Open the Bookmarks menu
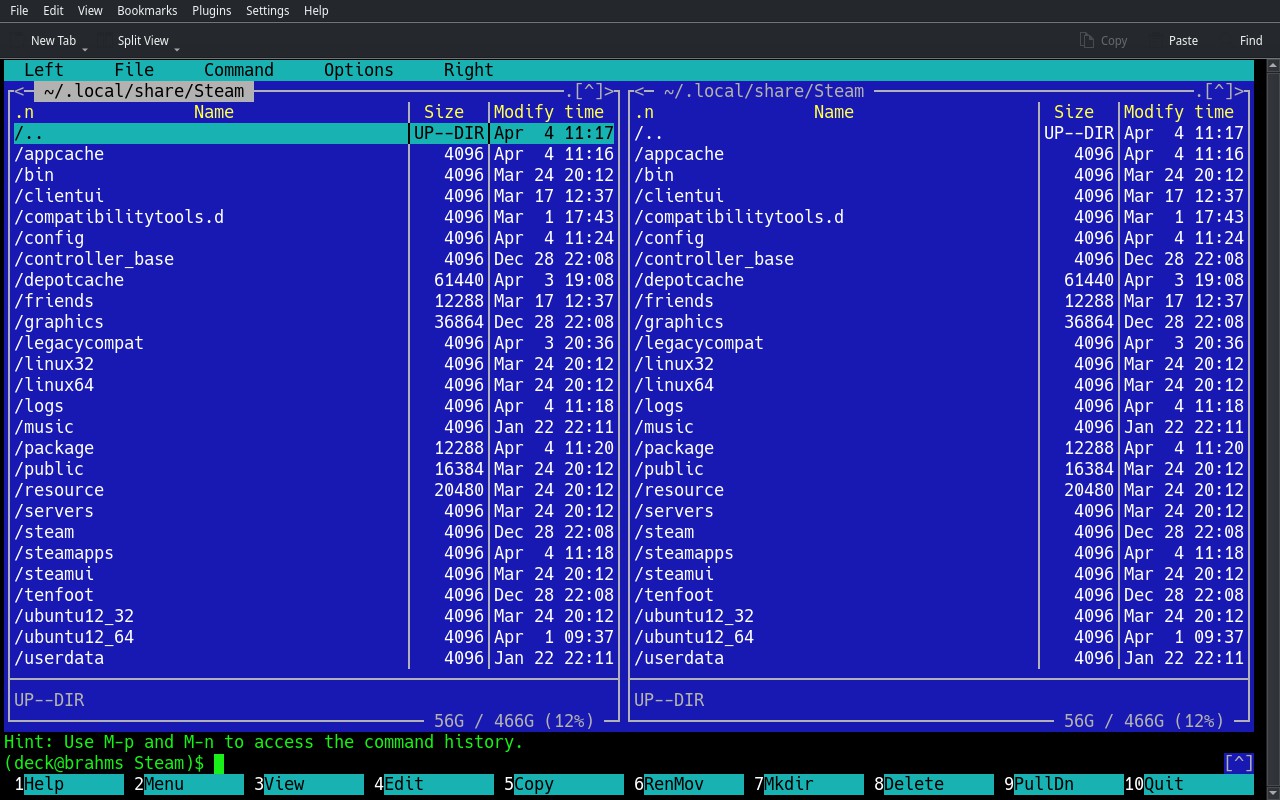The image size is (1280, 800). [147, 10]
